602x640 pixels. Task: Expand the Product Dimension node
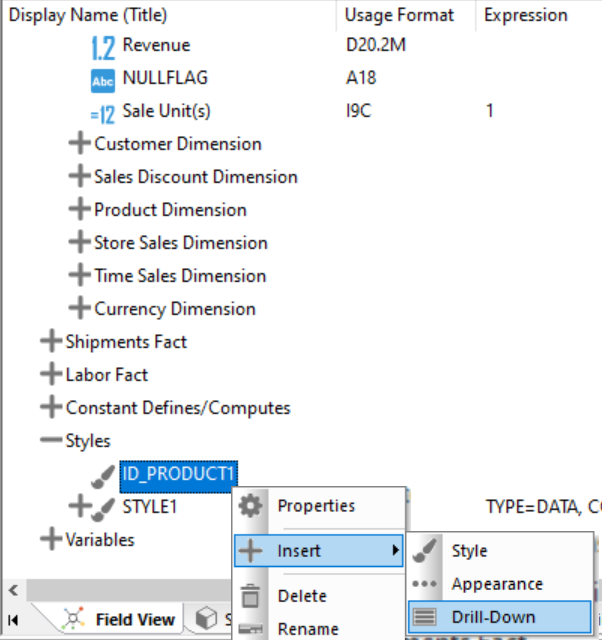79,209
